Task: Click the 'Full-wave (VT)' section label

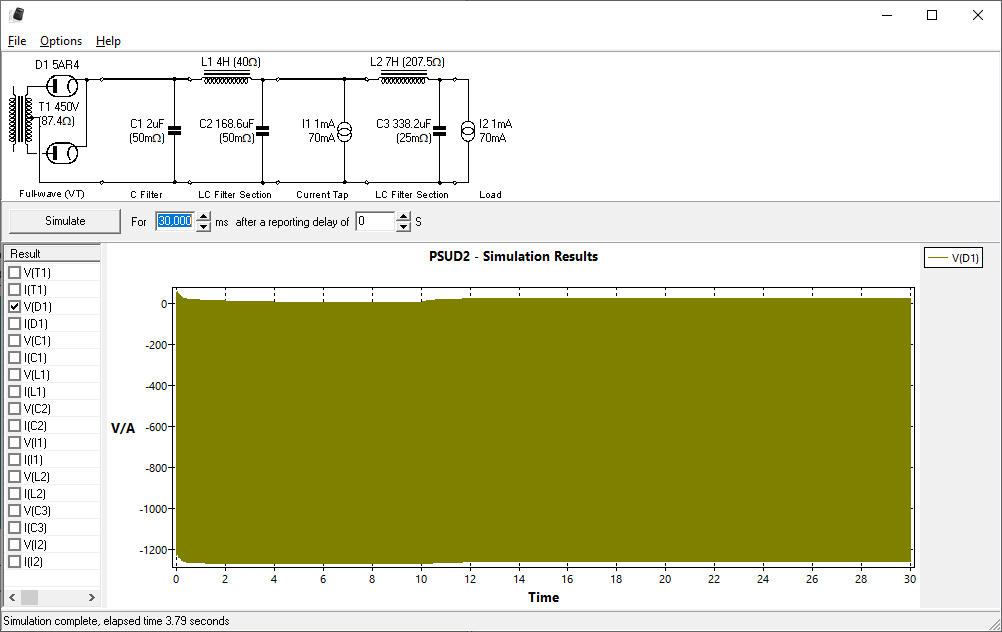Action: click(52, 194)
